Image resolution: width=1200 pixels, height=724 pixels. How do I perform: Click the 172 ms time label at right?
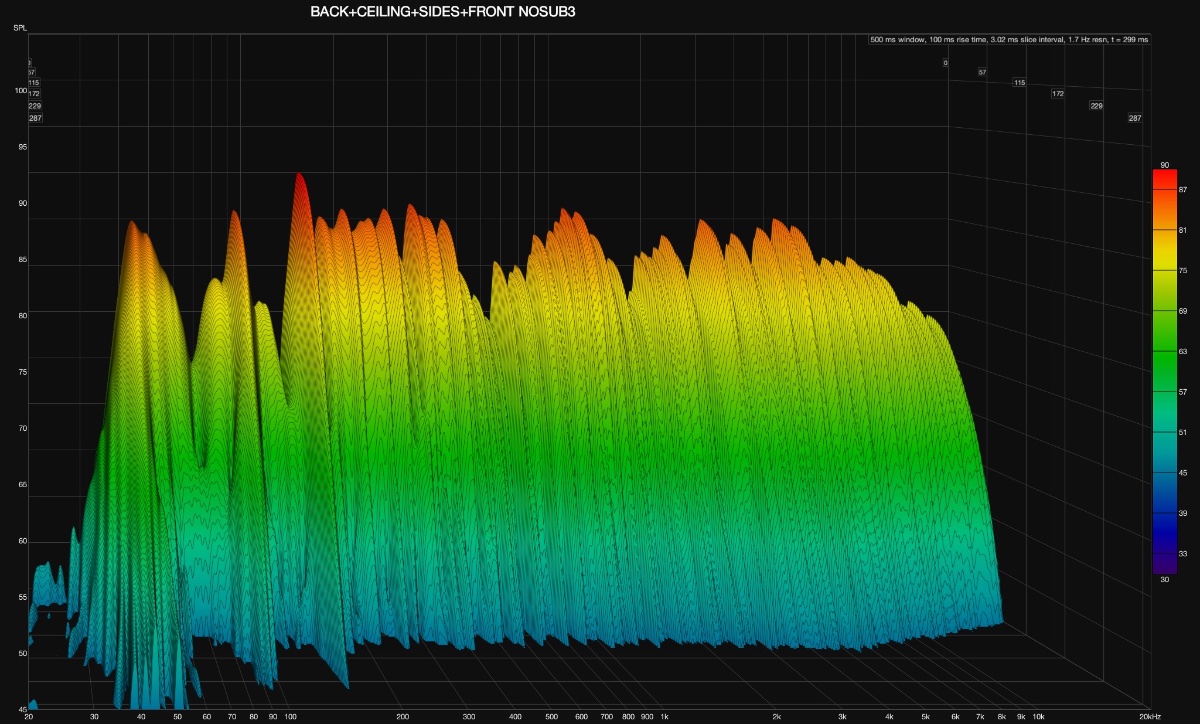[1057, 94]
